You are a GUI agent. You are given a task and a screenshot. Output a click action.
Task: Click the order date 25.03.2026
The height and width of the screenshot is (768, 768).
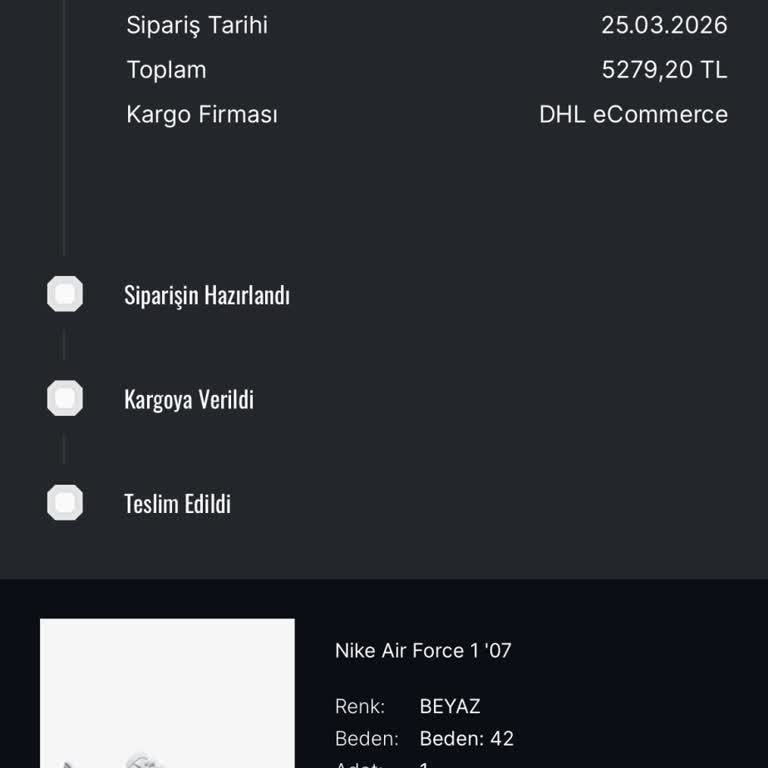coord(664,25)
